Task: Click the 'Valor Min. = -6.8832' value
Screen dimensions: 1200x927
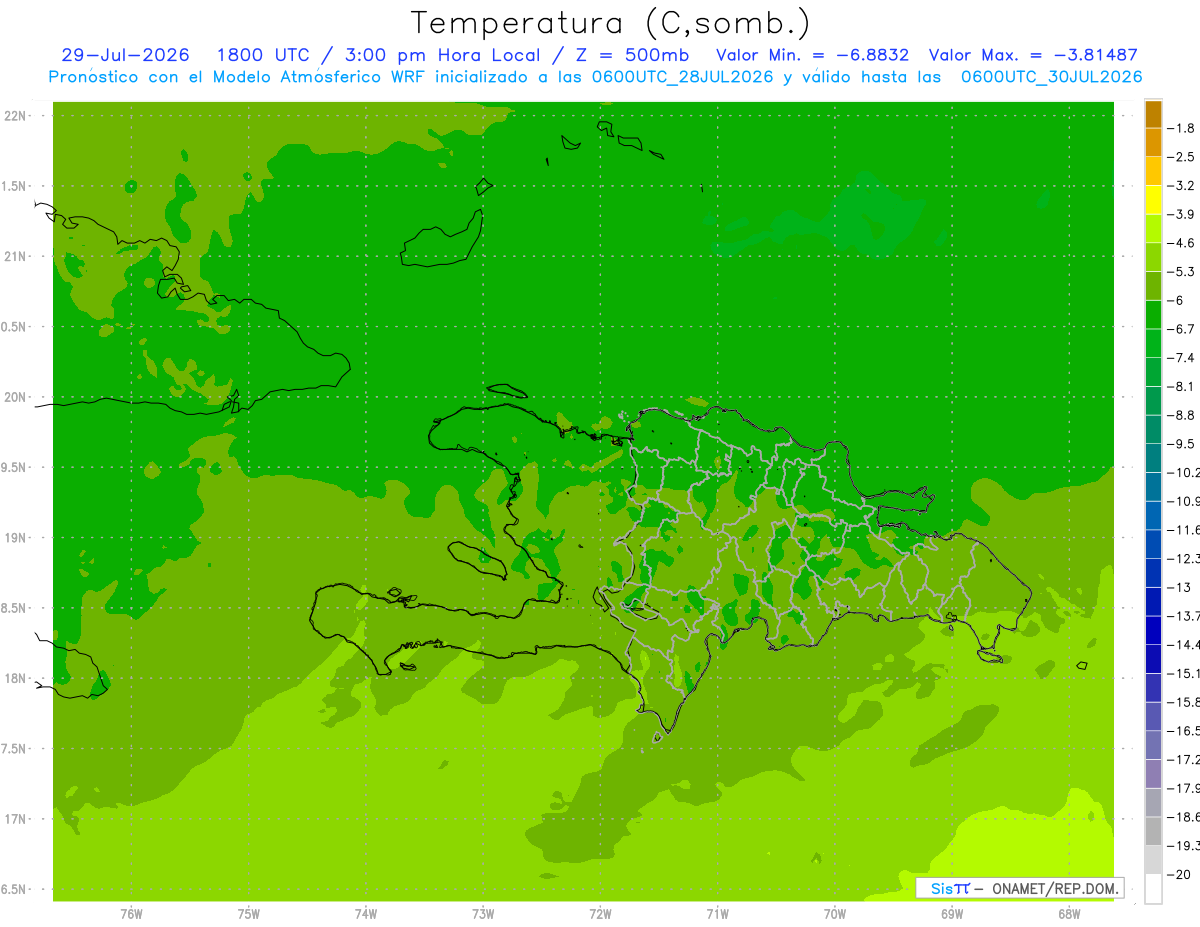Action: point(812,55)
